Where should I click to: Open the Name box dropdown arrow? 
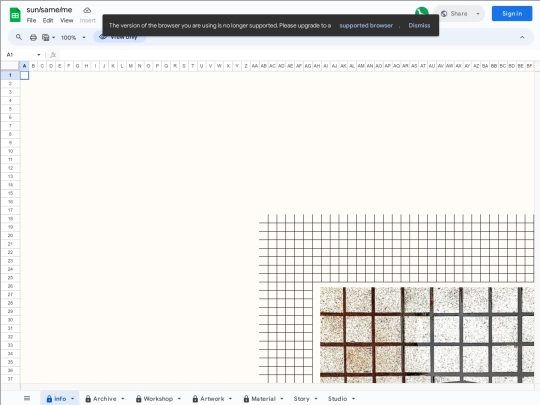pos(39,54)
